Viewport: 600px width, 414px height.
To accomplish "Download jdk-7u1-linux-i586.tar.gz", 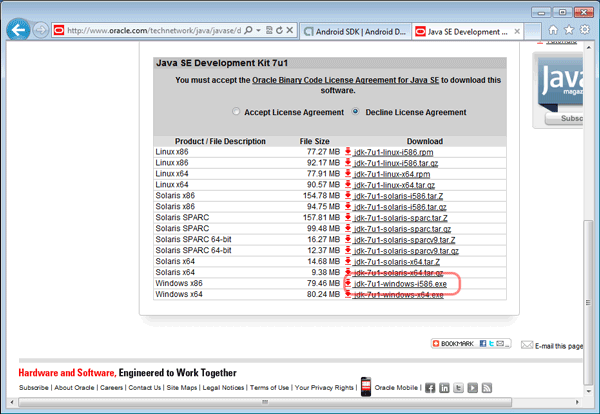I will (396, 163).
